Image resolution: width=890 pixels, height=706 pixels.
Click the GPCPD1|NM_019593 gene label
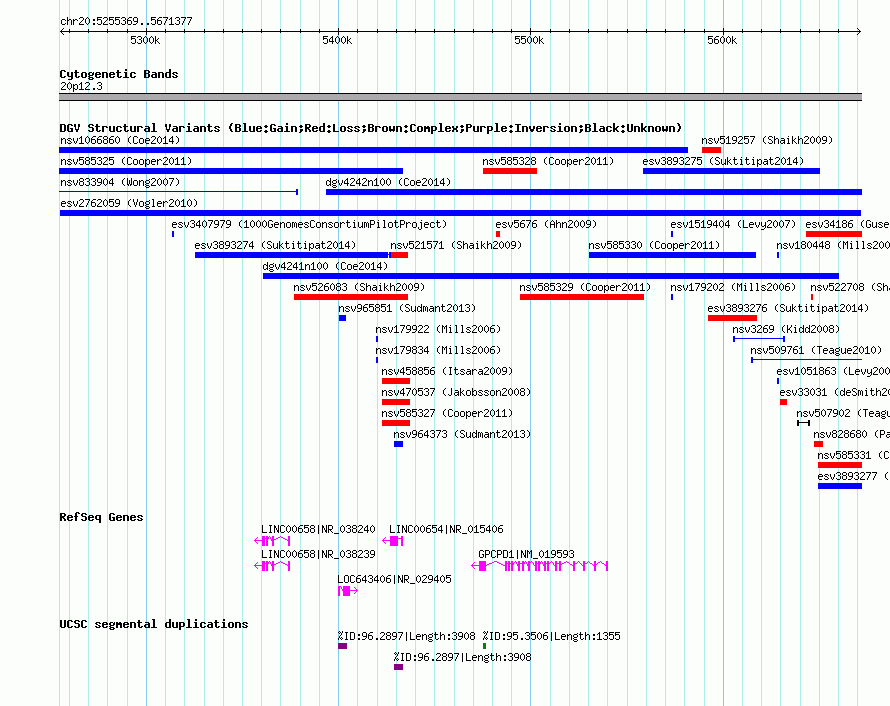click(526, 554)
